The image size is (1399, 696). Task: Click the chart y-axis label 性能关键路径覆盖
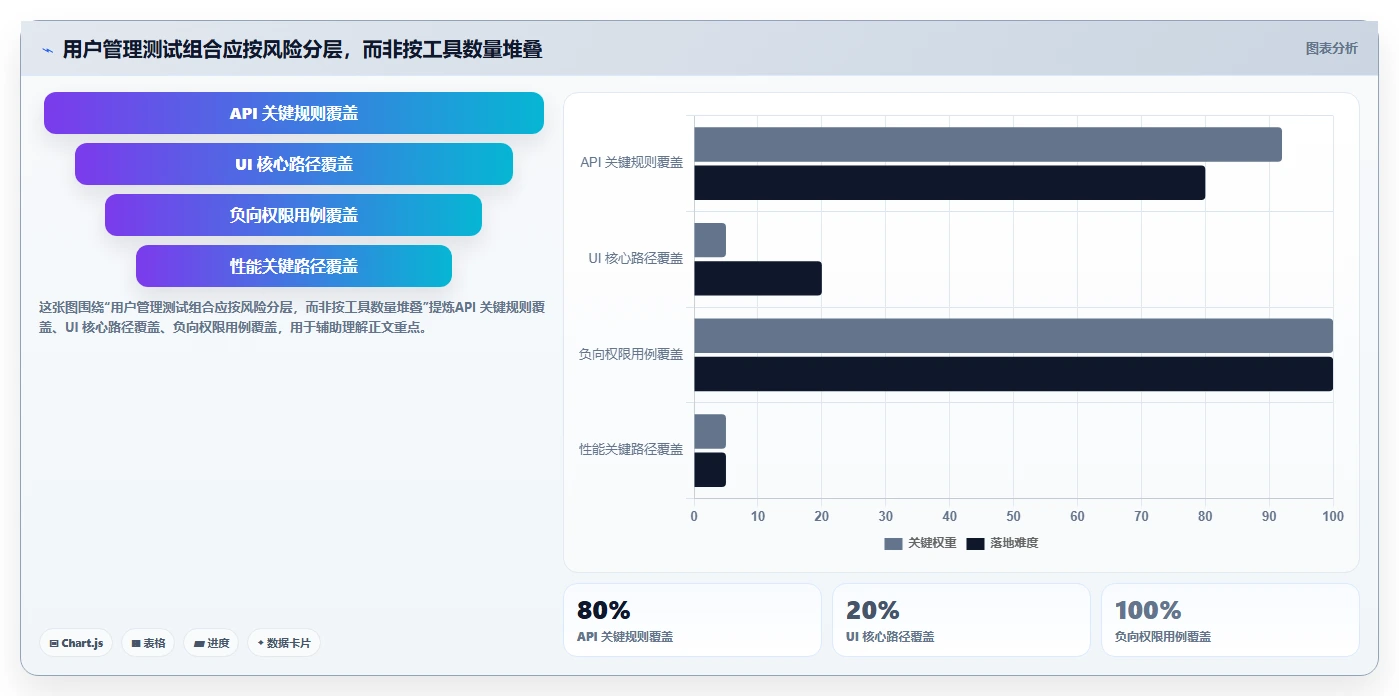[x=631, y=450]
